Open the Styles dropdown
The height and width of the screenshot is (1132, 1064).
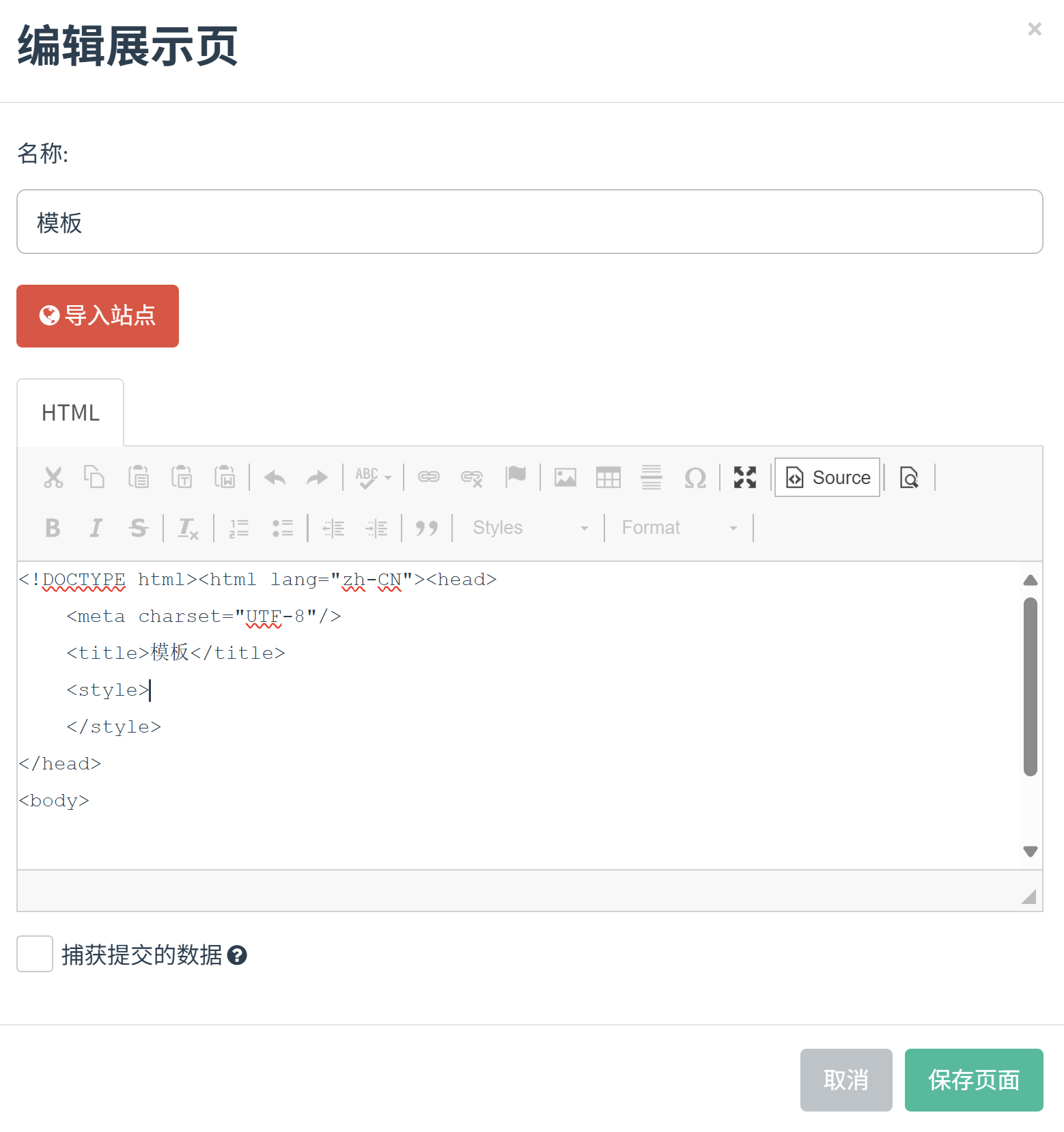(x=529, y=528)
